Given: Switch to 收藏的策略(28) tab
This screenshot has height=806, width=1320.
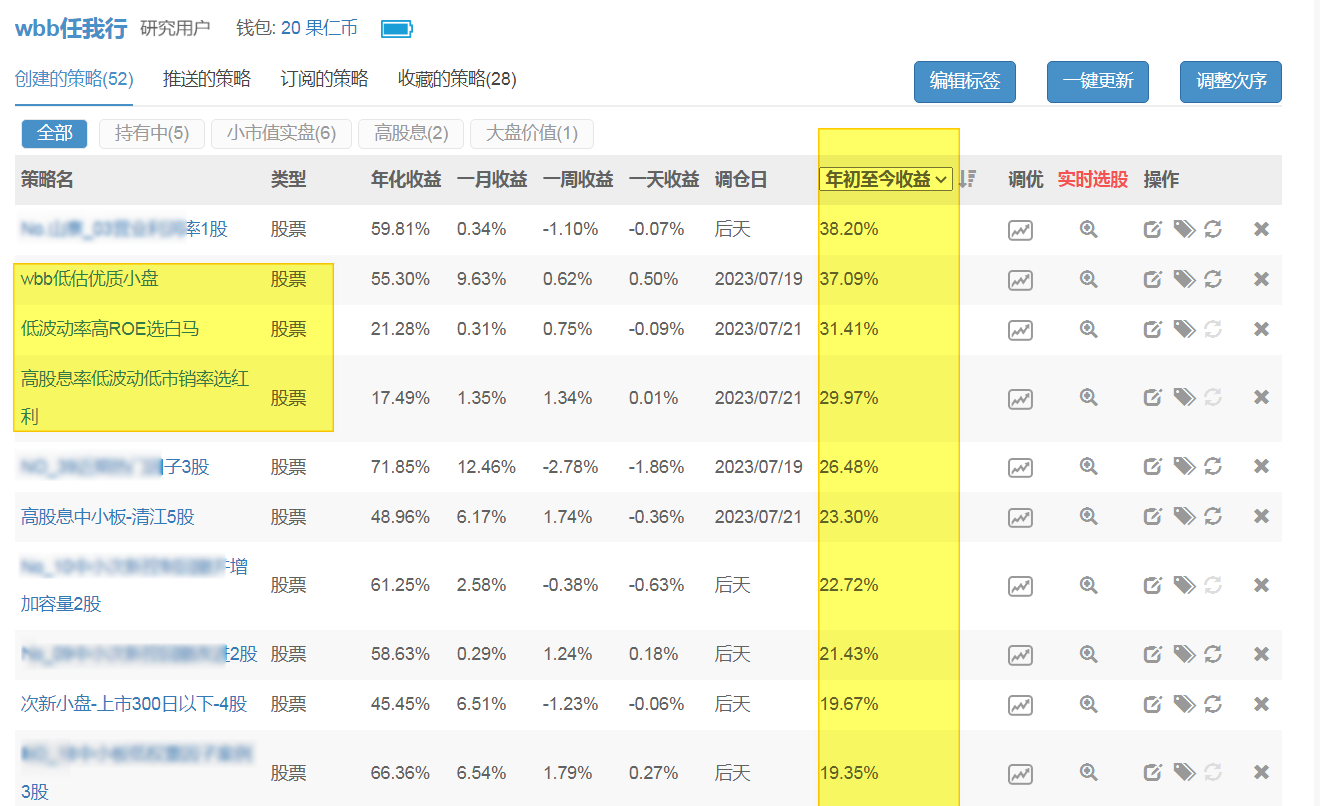Looking at the screenshot, I should 457,79.
